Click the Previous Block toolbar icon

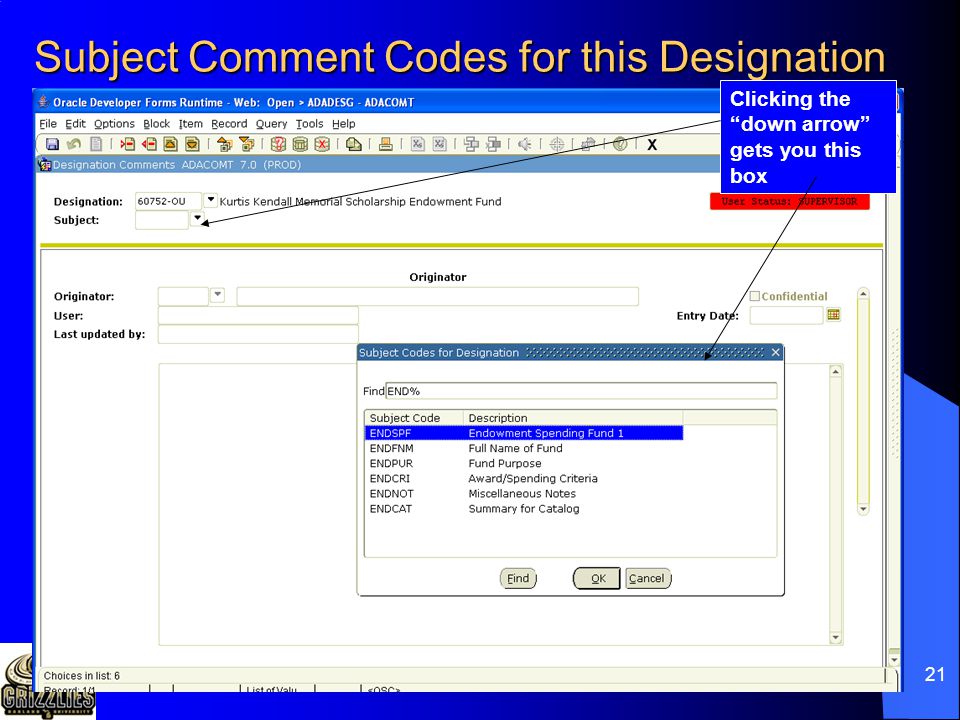225,144
